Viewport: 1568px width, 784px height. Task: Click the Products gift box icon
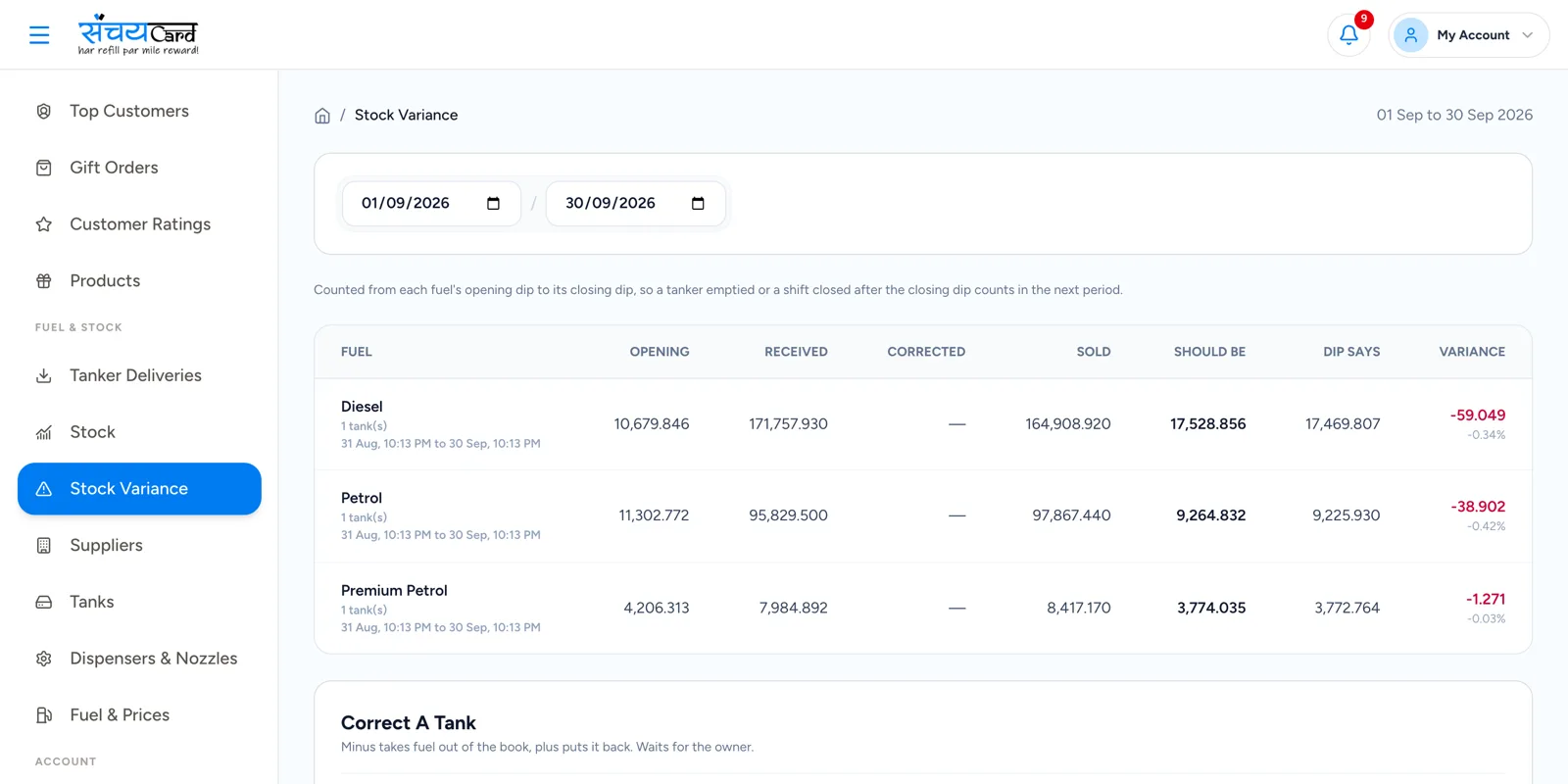click(x=44, y=281)
